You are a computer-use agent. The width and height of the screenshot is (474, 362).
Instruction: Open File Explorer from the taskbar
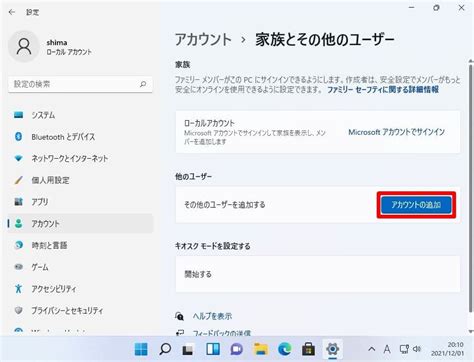coord(261,349)
